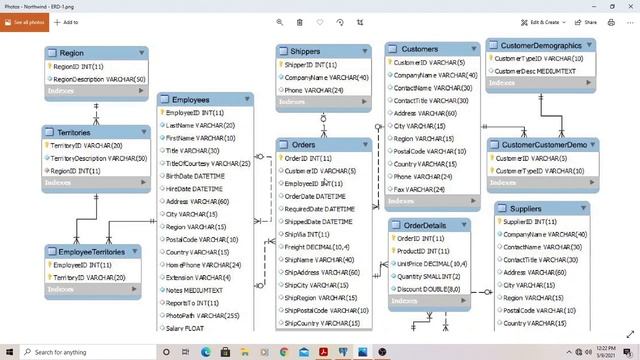Open Adobe Acrobat on the taskbar
640x360 pixels.
(323, 352)
